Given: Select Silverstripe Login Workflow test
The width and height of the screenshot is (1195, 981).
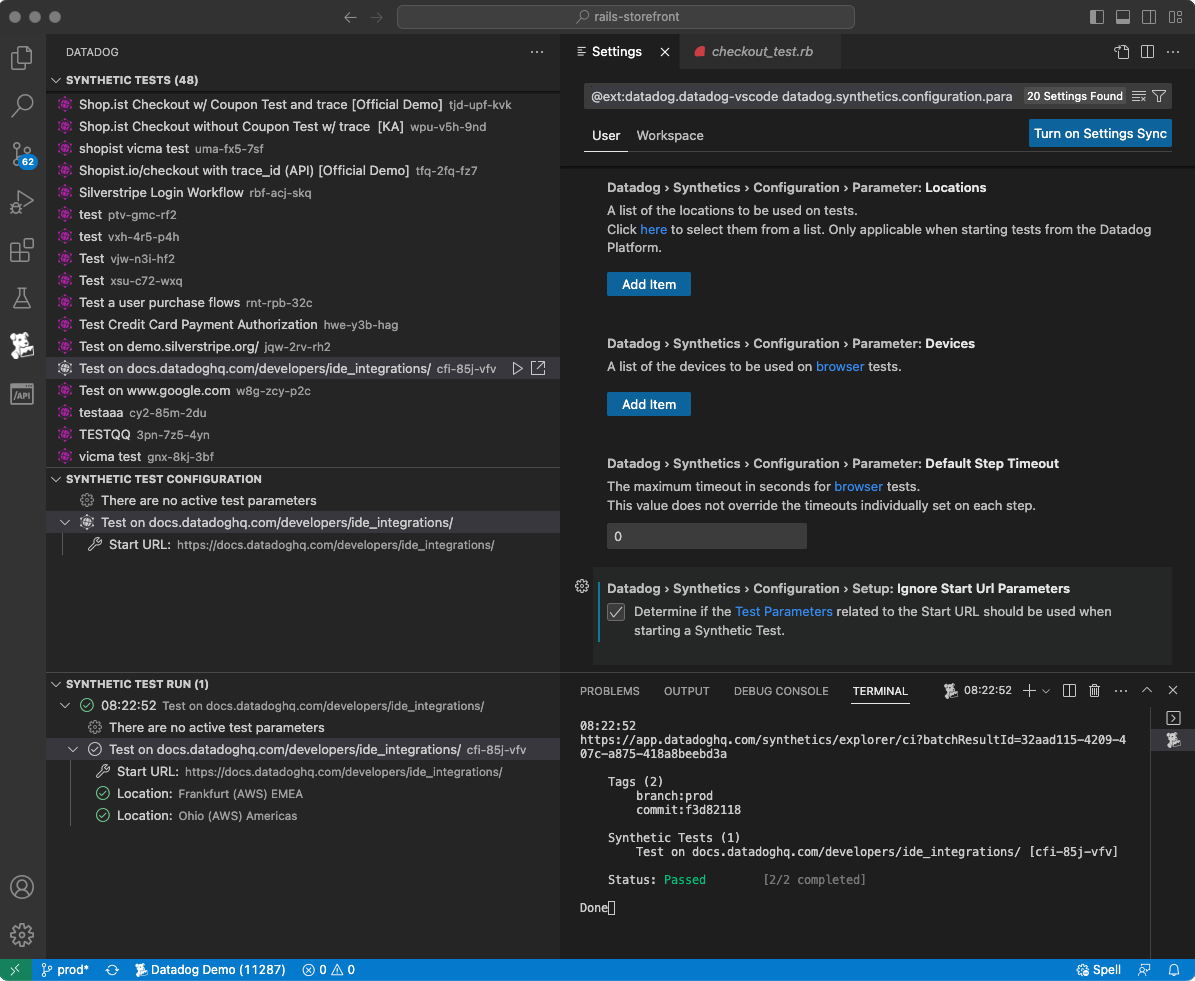Looking at the screenshot, I should [303, 193].
